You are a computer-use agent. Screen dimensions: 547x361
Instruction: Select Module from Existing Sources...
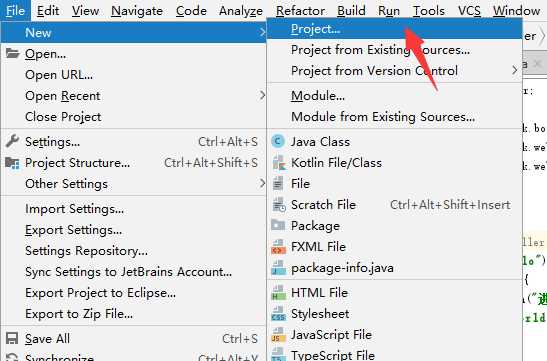[x=383, y=116]
